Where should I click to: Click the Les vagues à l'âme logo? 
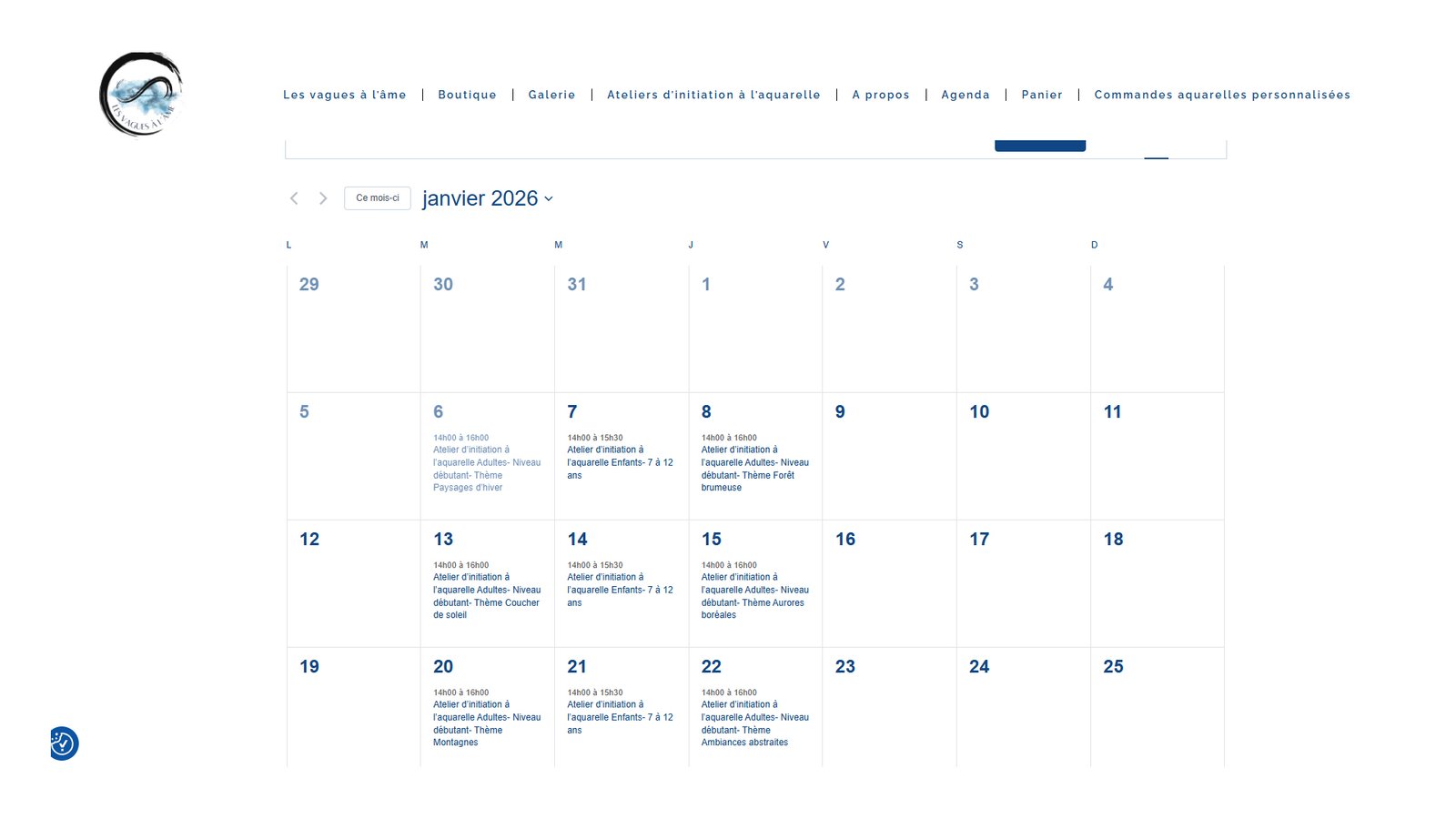click(x=141, y=94)
